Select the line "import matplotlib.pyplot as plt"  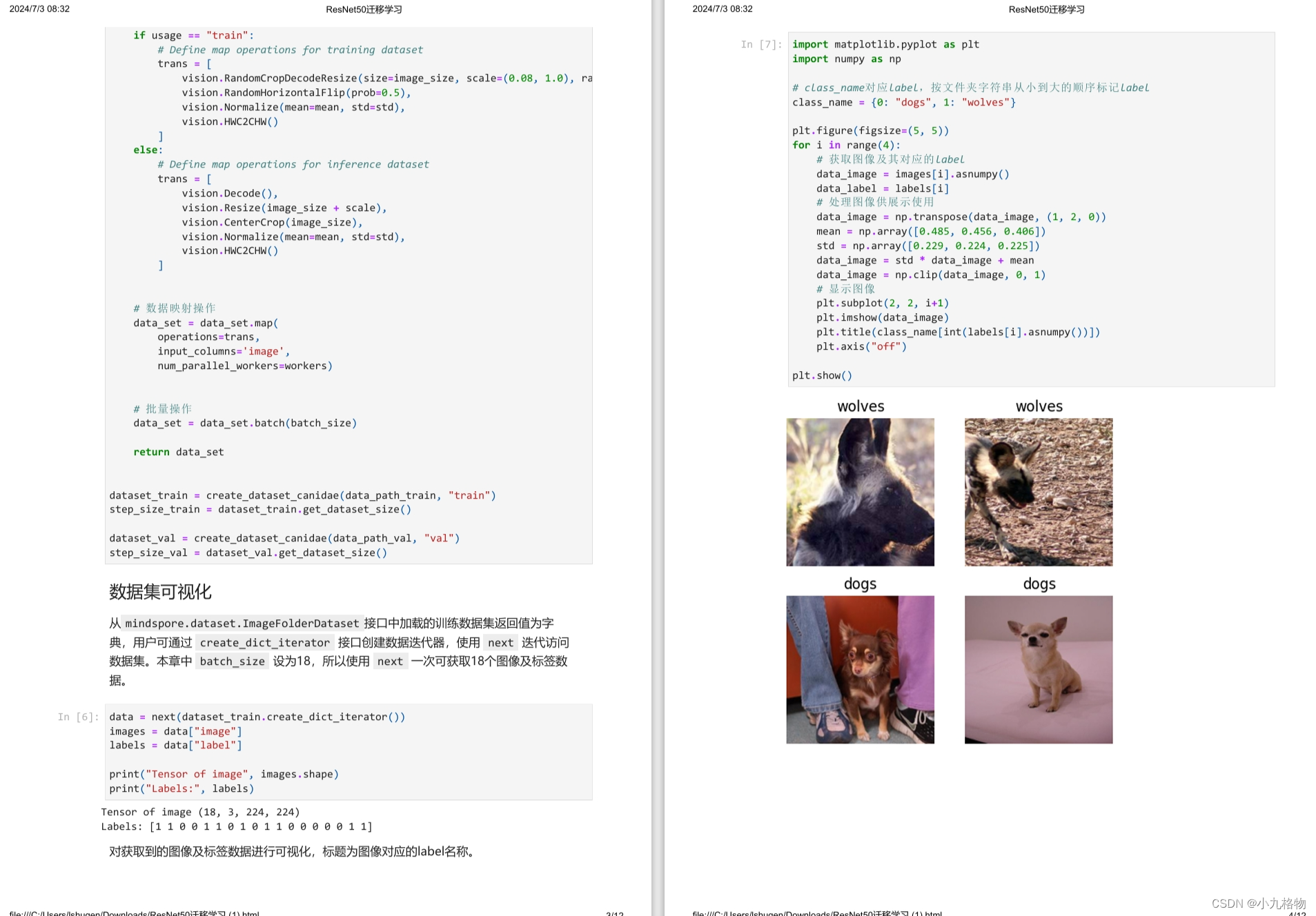[885, 44]
